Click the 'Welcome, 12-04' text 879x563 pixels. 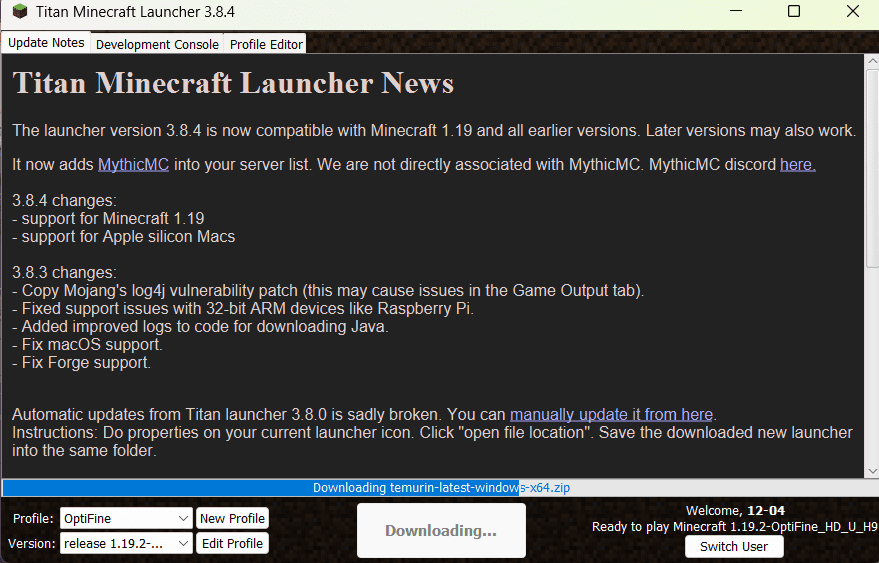coord(735,511)
